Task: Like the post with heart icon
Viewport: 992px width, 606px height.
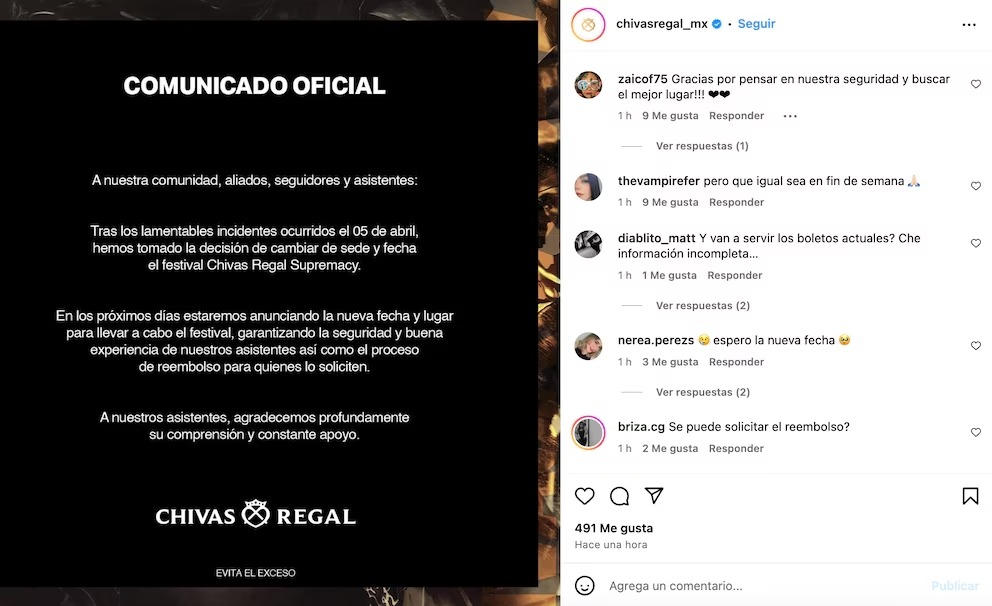Action: (585, 496)
